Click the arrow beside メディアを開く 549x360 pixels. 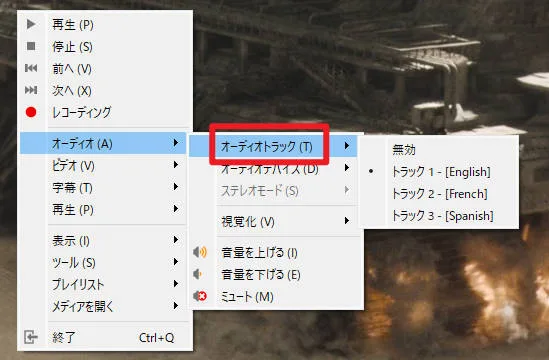click(176, 306)
